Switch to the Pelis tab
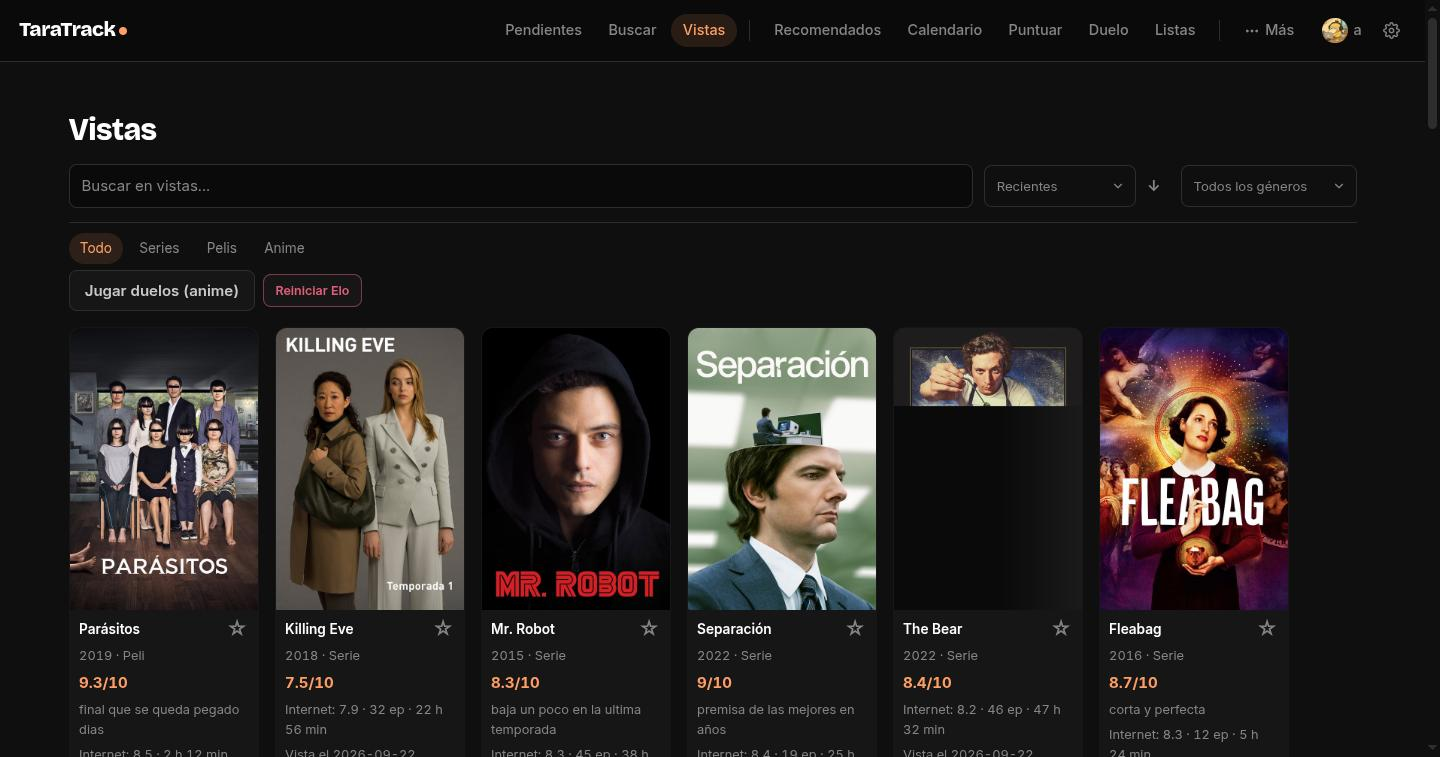The image size is (1440, 757). pyautogui.click(x=222, y=248)
